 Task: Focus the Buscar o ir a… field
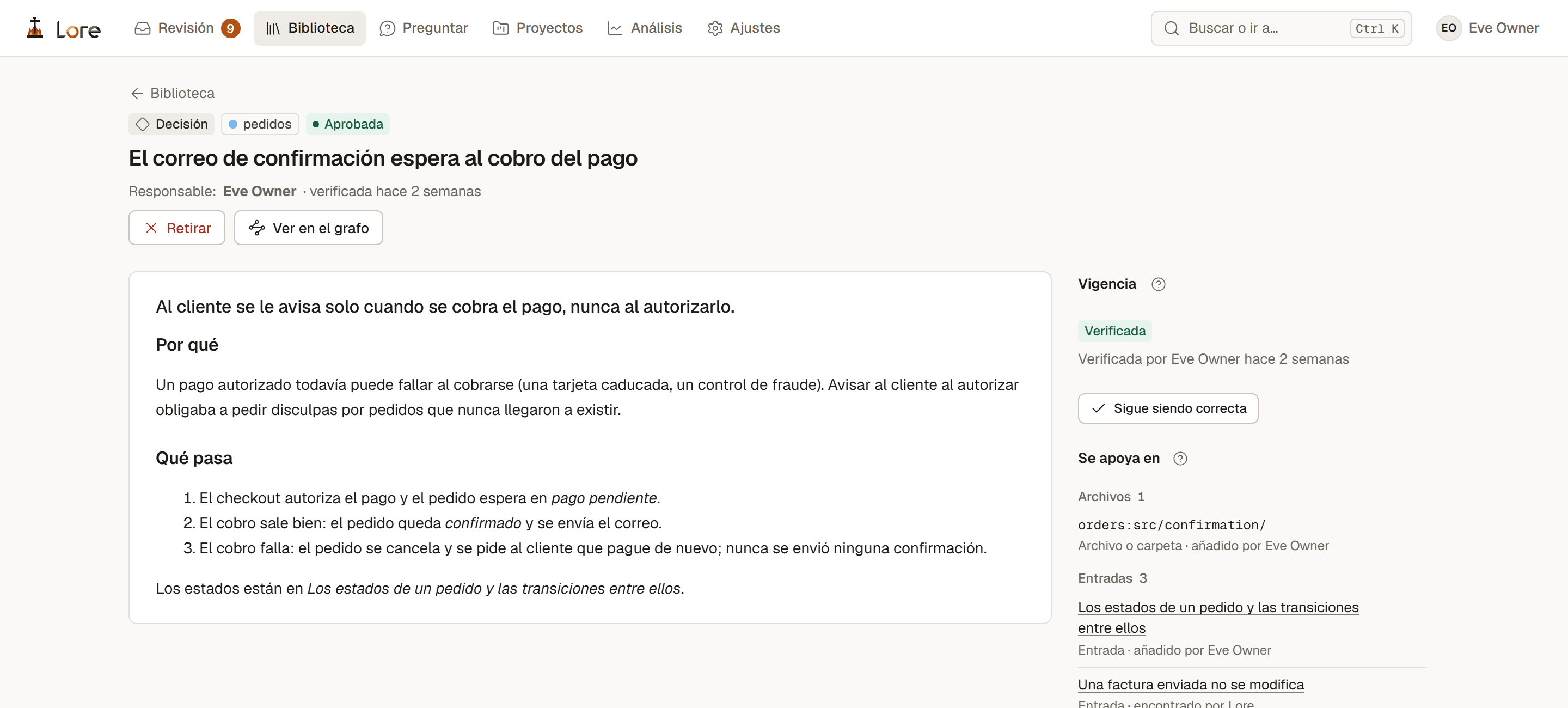(1281, 28)
